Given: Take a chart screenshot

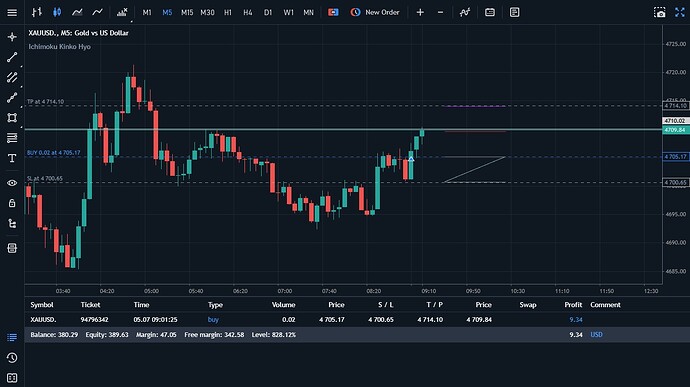Looking at the screenshot, I should [x=660, y=12].
